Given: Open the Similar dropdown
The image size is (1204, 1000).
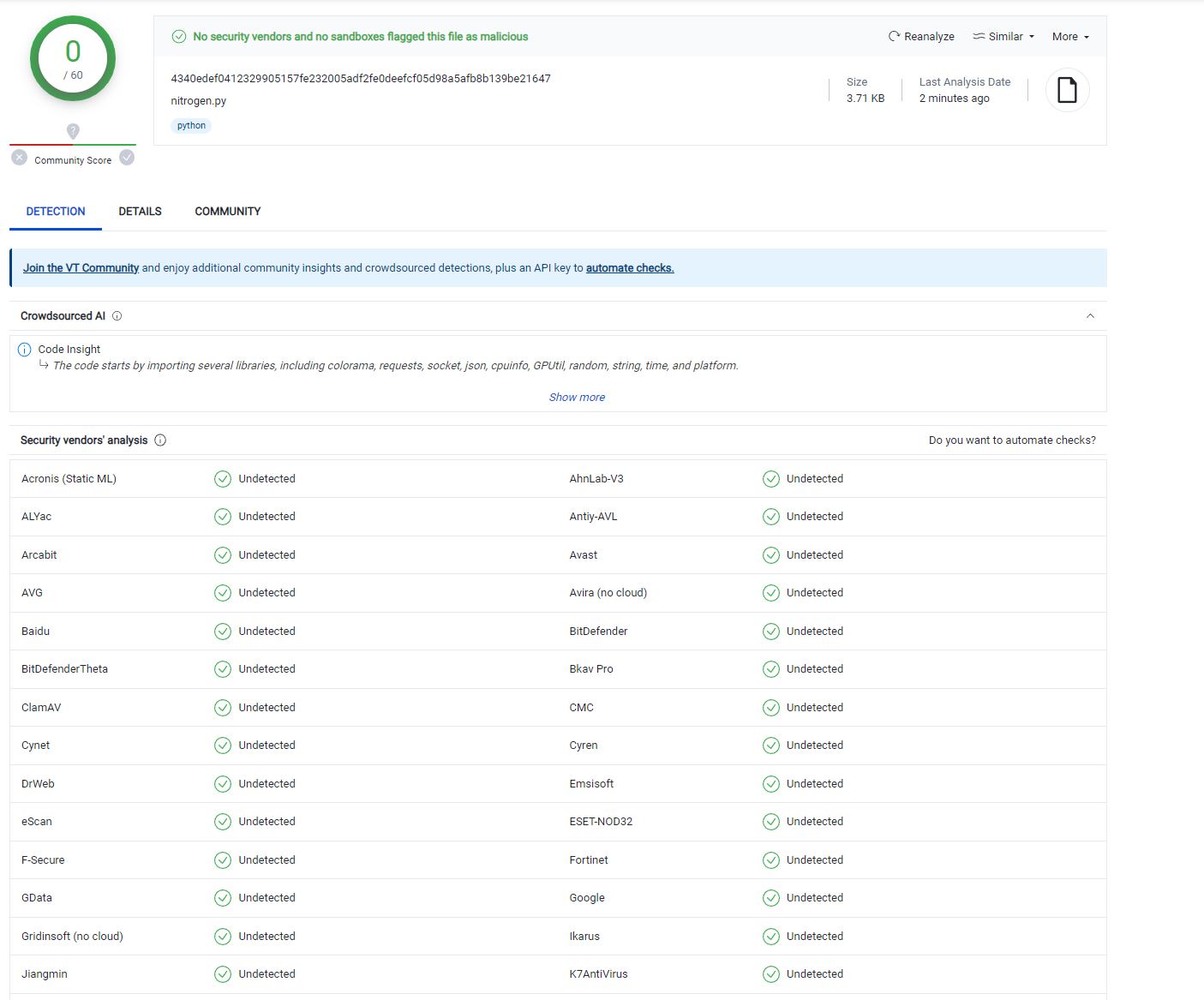Looking at the screenshot, I should (x=1003, y=36).
